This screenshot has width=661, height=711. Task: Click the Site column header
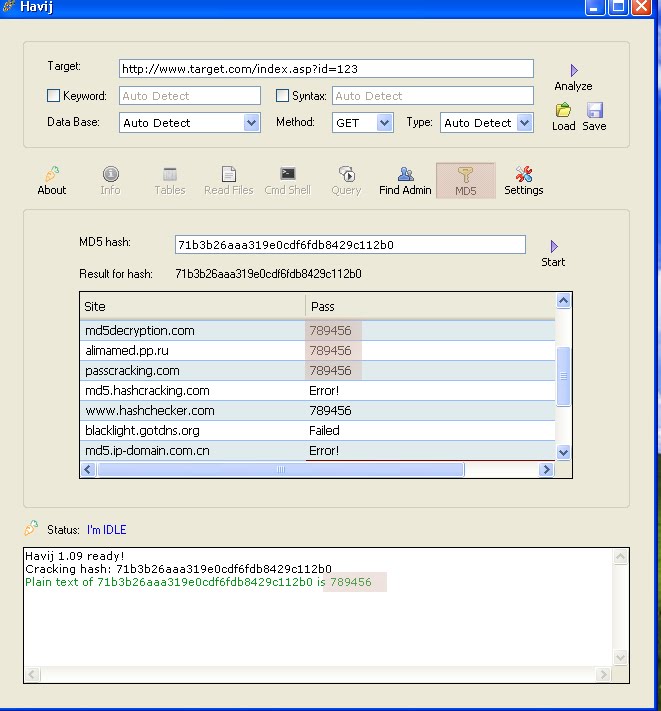[193, 307]
